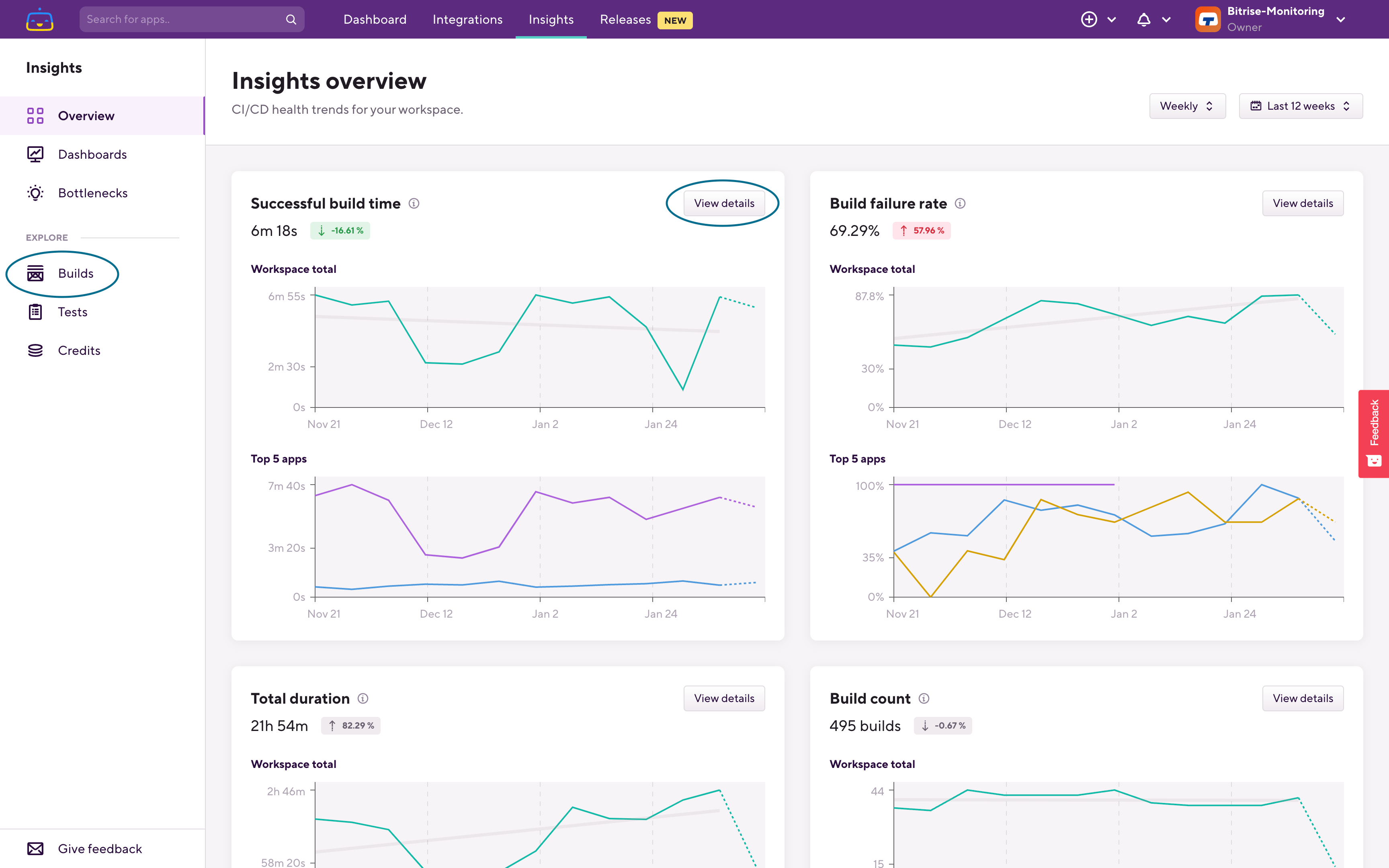This screenshot has width=1389, height=868.
Task: Open the Last 12 weeks date range selector
Action: pyautogui.click(x=1300, y=106)
